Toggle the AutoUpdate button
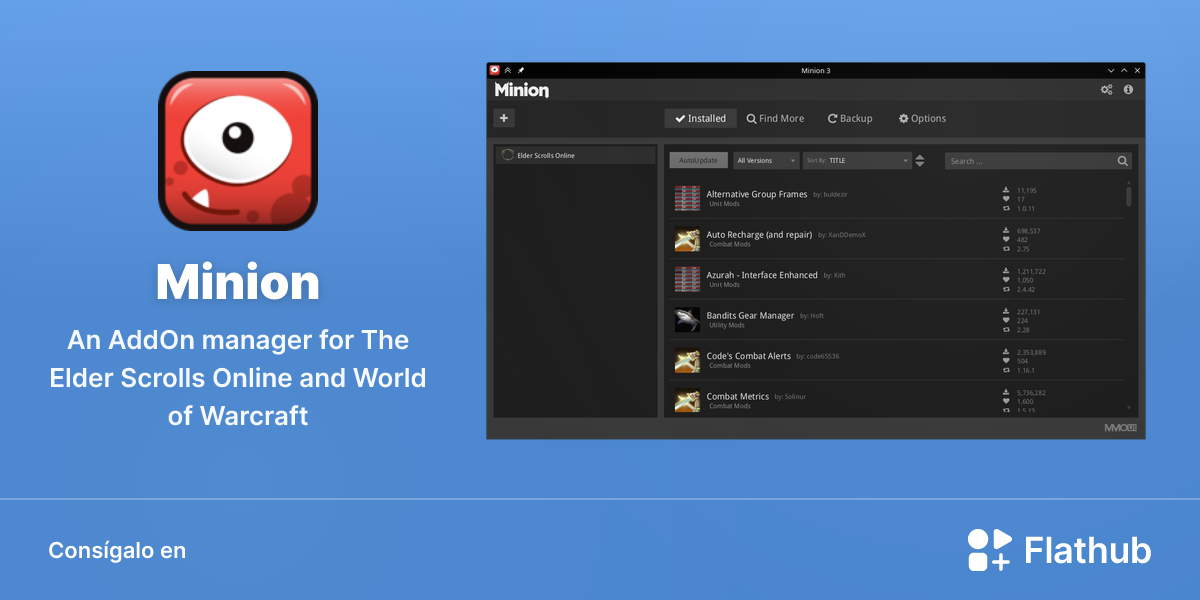1200x600 pixels. 698,161
